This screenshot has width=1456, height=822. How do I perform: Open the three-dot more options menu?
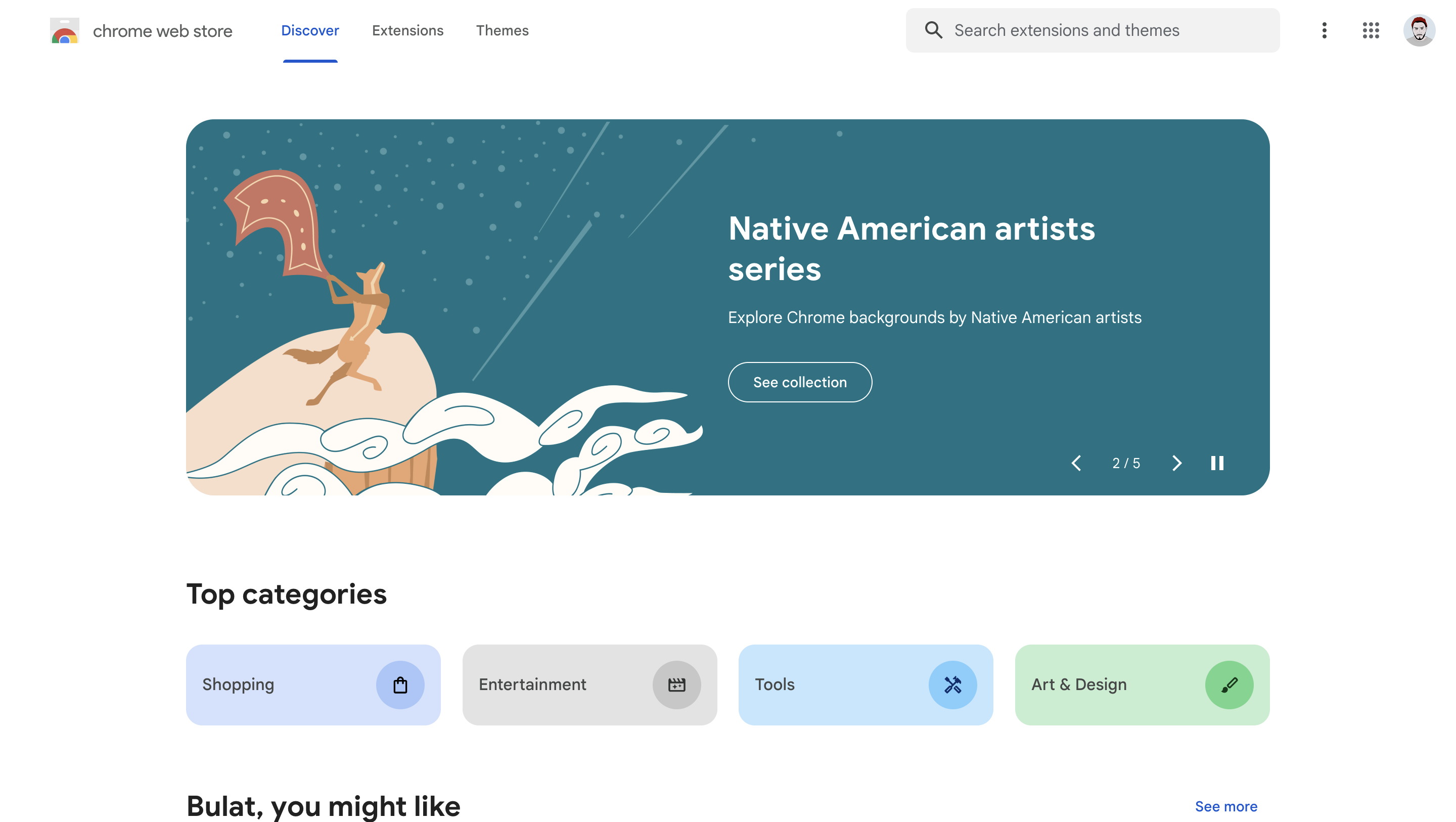[1324, 30]
